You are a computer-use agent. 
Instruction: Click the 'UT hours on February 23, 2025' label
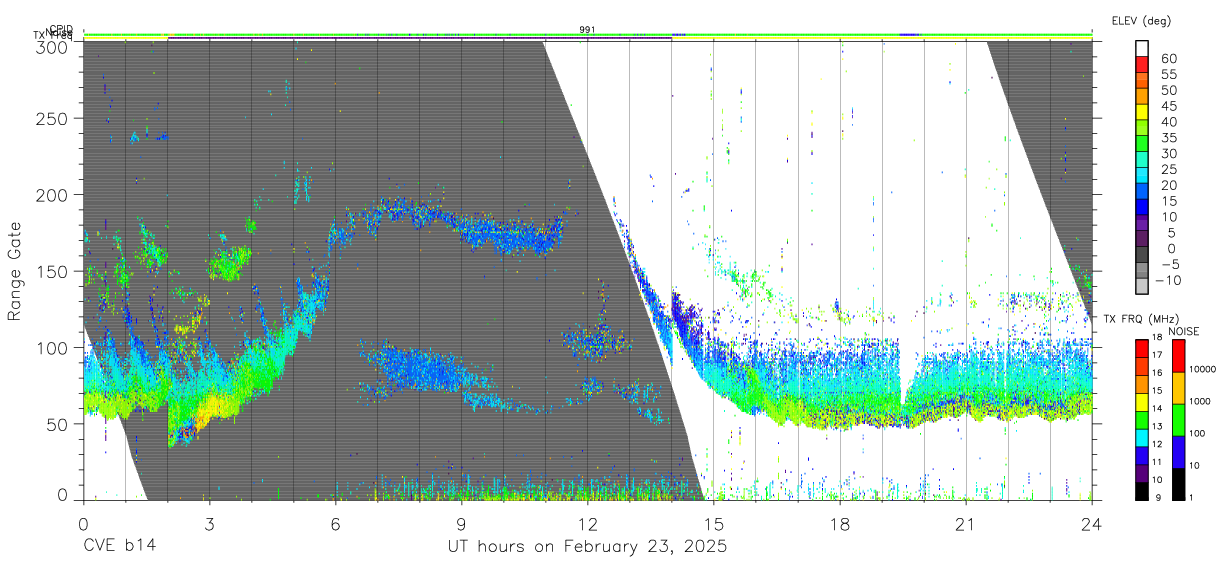[586, 547]
